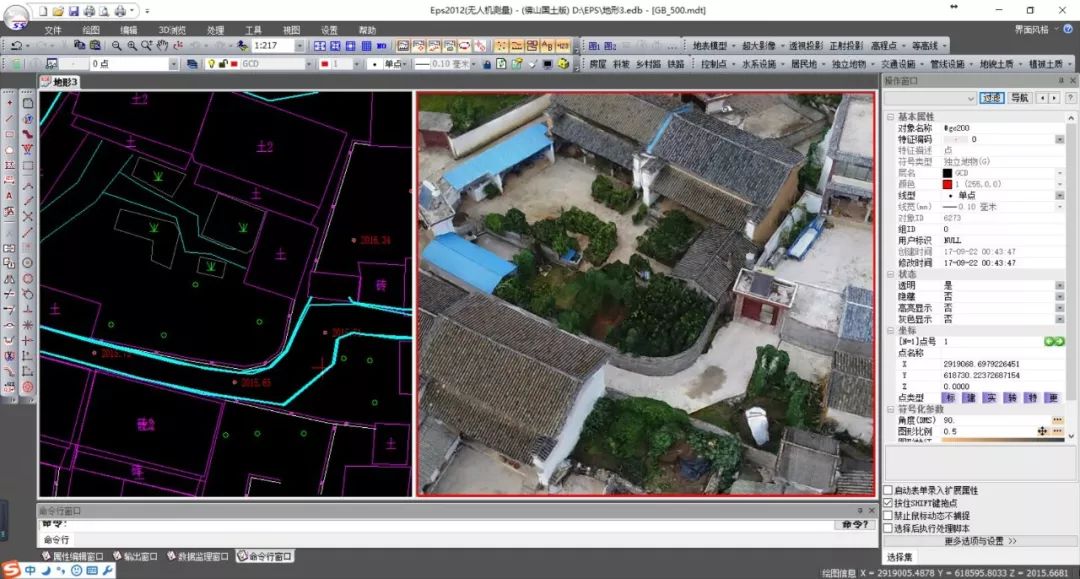Enable 启动表单录入扩展属性 checkbox
1080x579 pixels.
888,490
